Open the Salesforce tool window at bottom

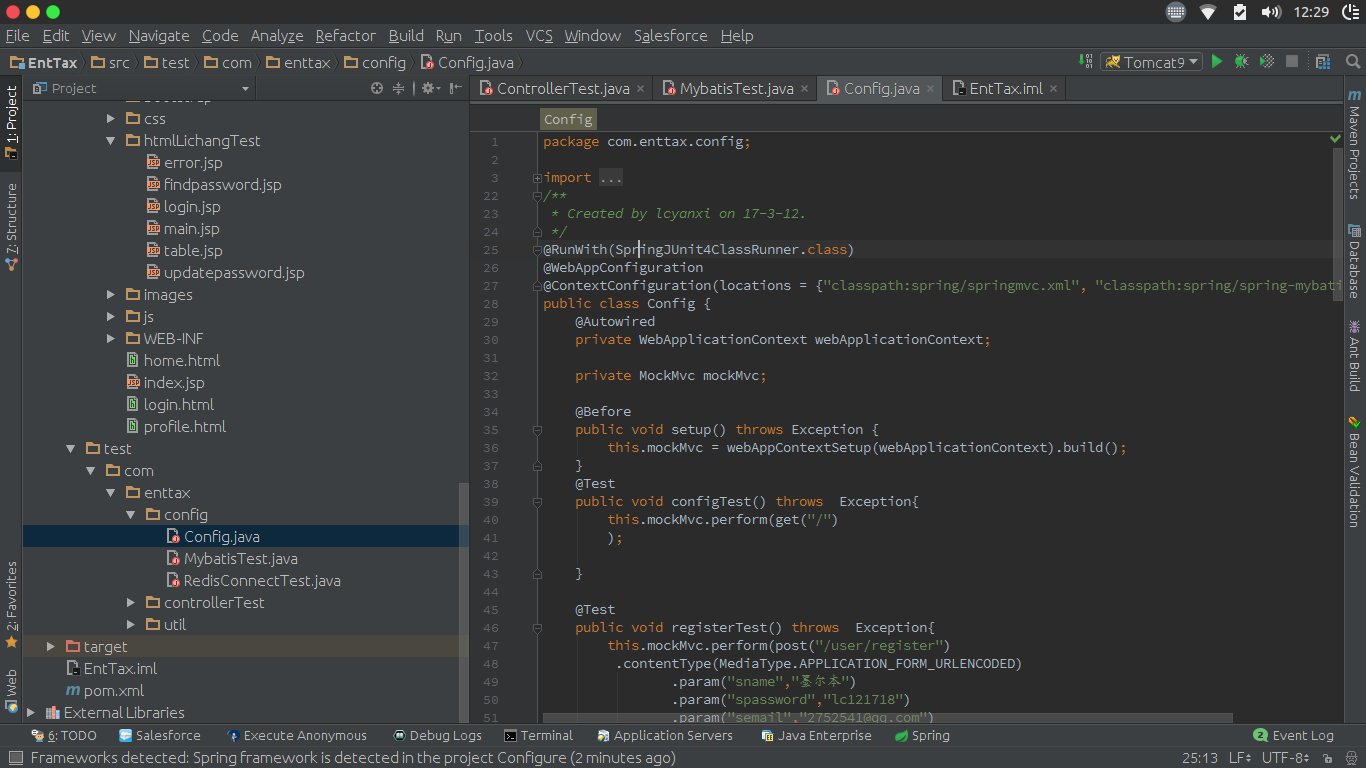click(160, 736)
